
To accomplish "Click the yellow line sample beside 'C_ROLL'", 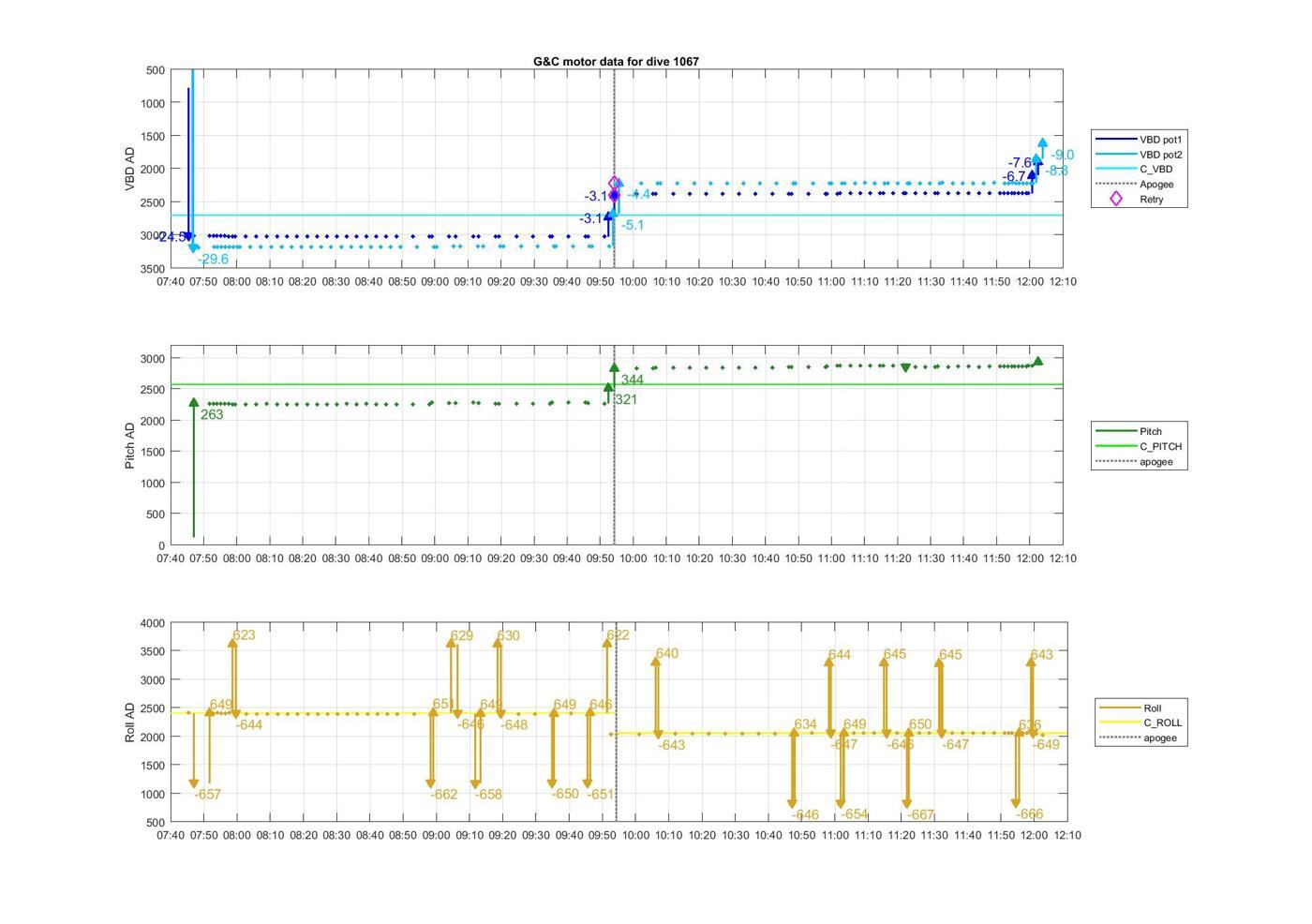I will pos(1119,723).
